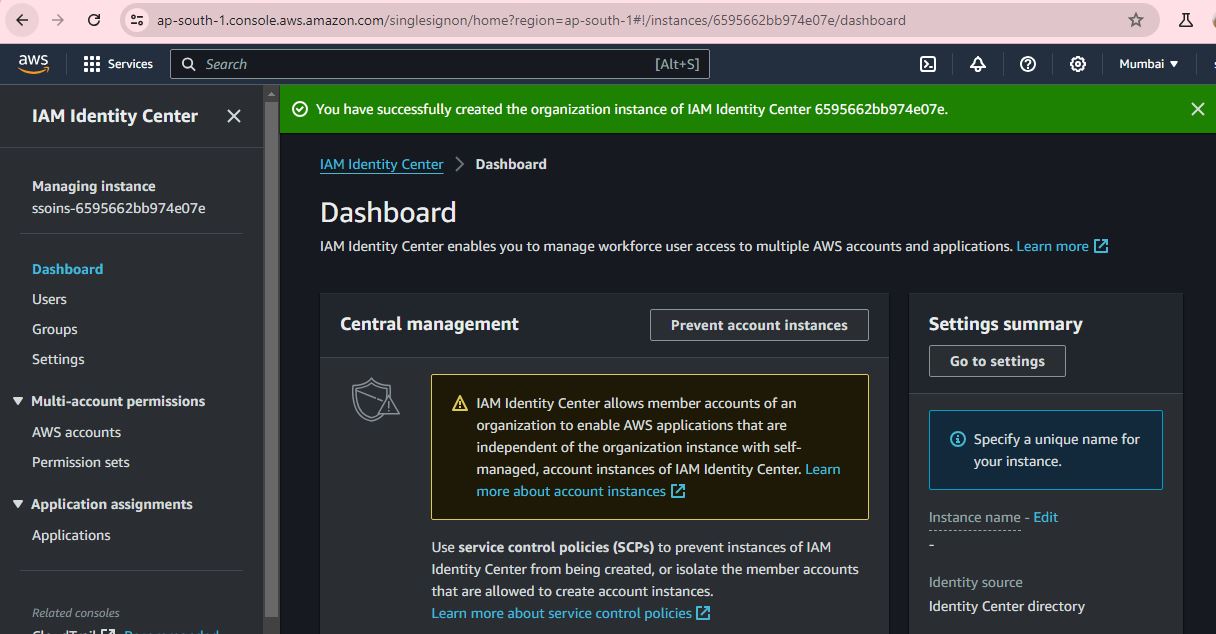The height and width of the screenshot is (634, 1216).
Task: Open the Mumbai region dropdown
Action: (x=1148, y=64)
